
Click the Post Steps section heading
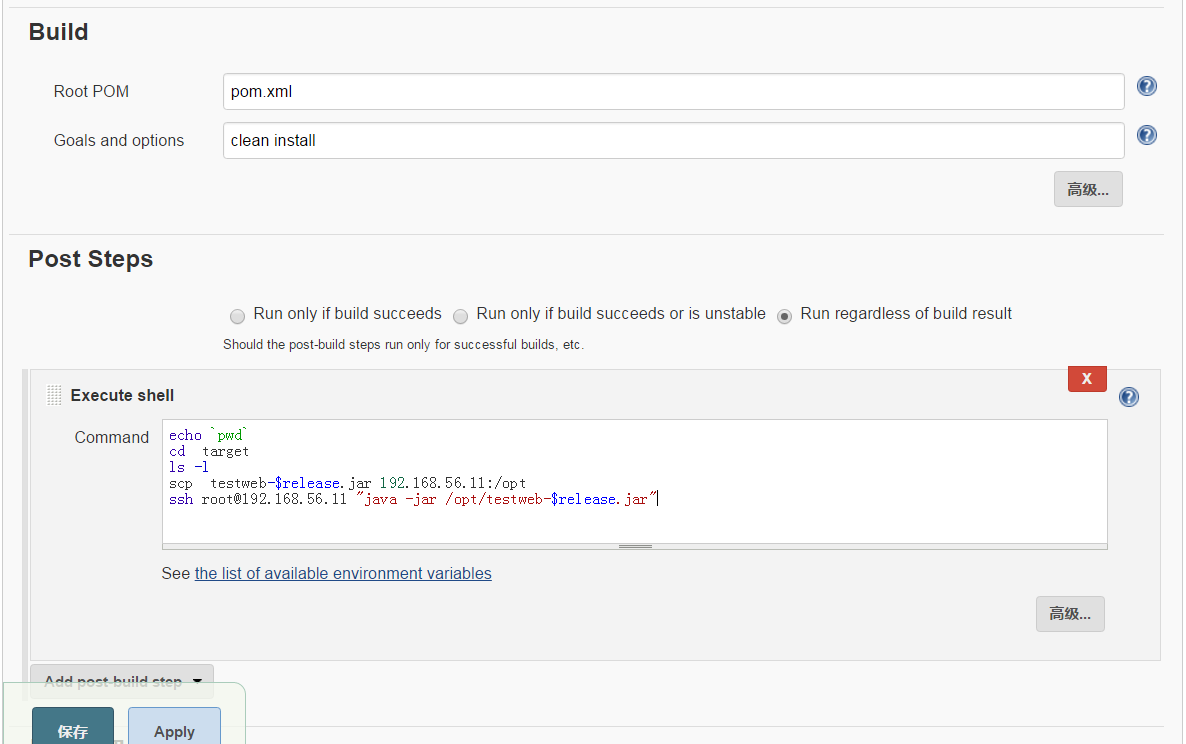click(91, 259)
